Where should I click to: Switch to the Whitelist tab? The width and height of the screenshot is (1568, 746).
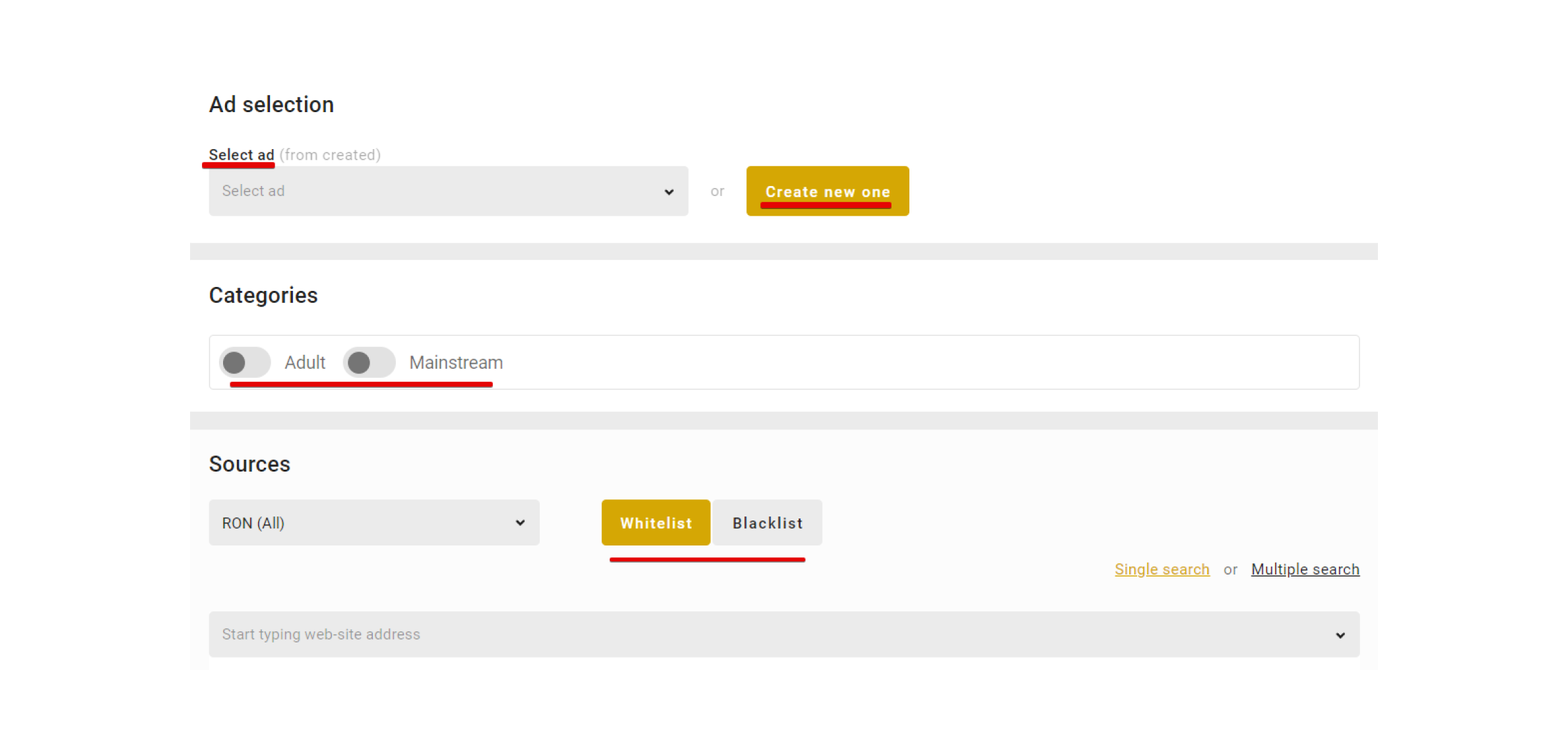655,523
